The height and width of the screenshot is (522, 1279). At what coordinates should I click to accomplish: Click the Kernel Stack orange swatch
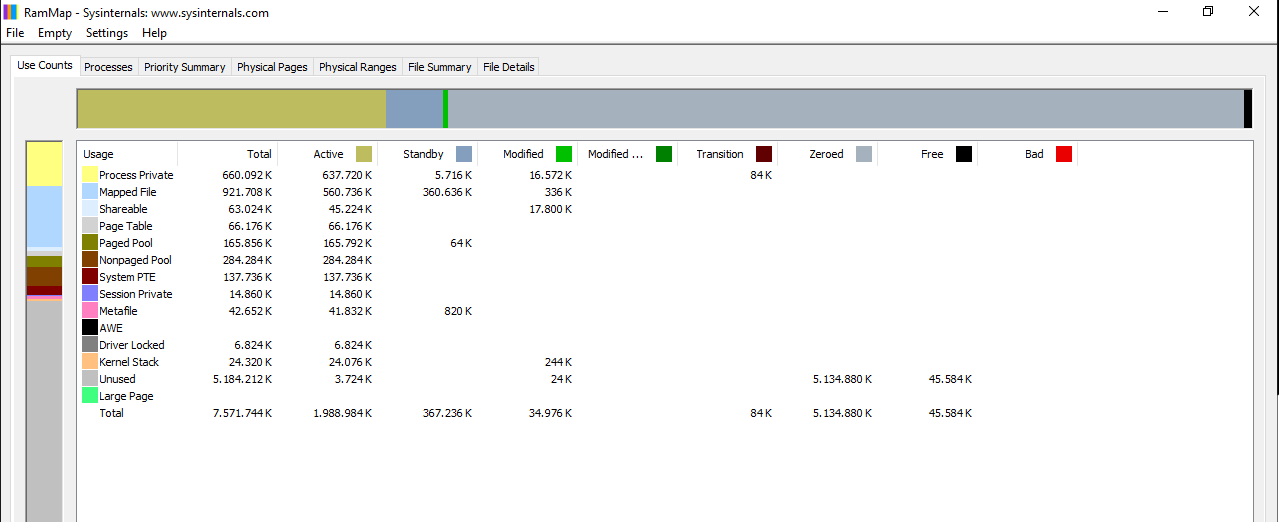tap(89, 362)
